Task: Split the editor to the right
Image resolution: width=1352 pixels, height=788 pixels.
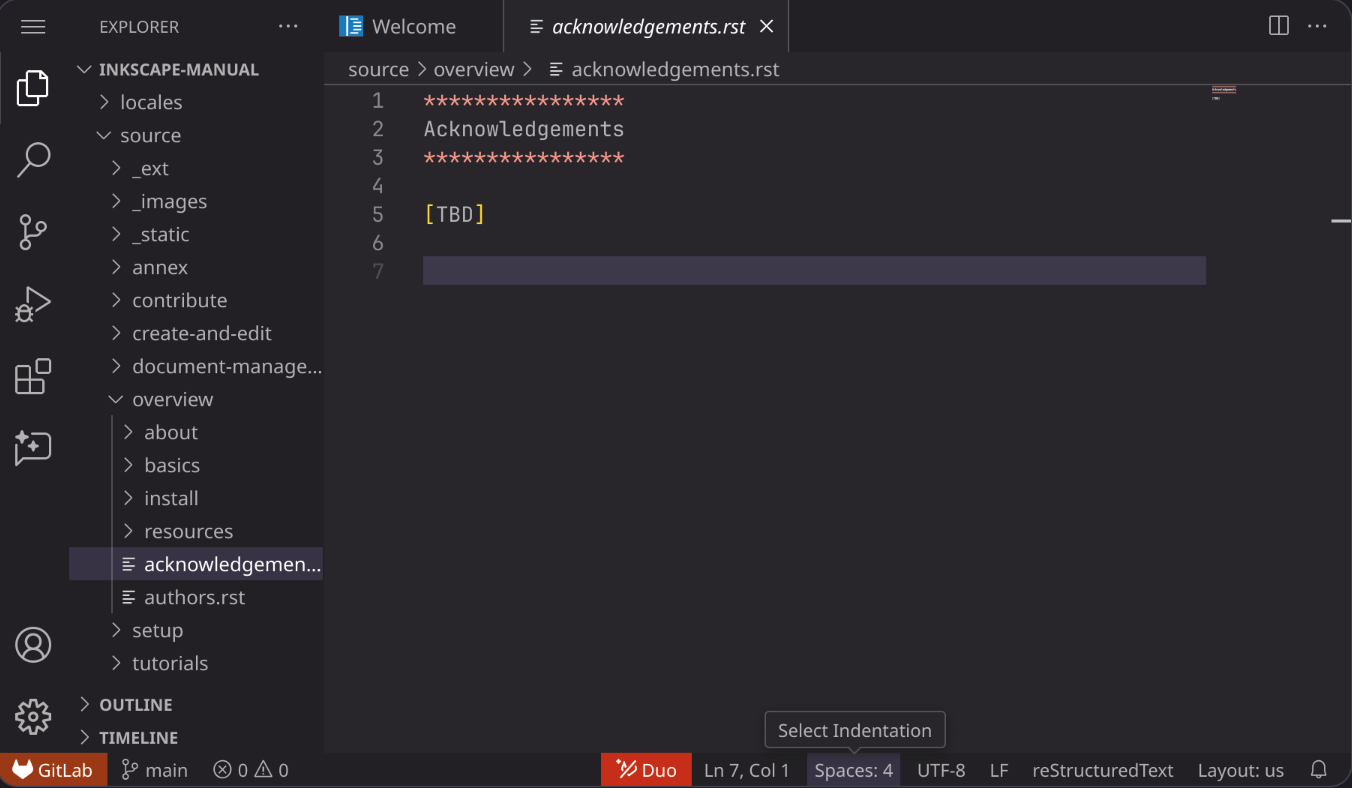Action: [1278, 26]
